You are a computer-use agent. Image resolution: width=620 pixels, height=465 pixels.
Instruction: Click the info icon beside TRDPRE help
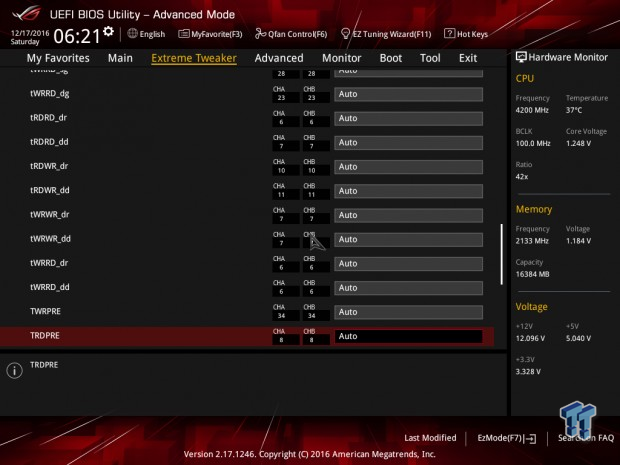[x=15, y=370]
